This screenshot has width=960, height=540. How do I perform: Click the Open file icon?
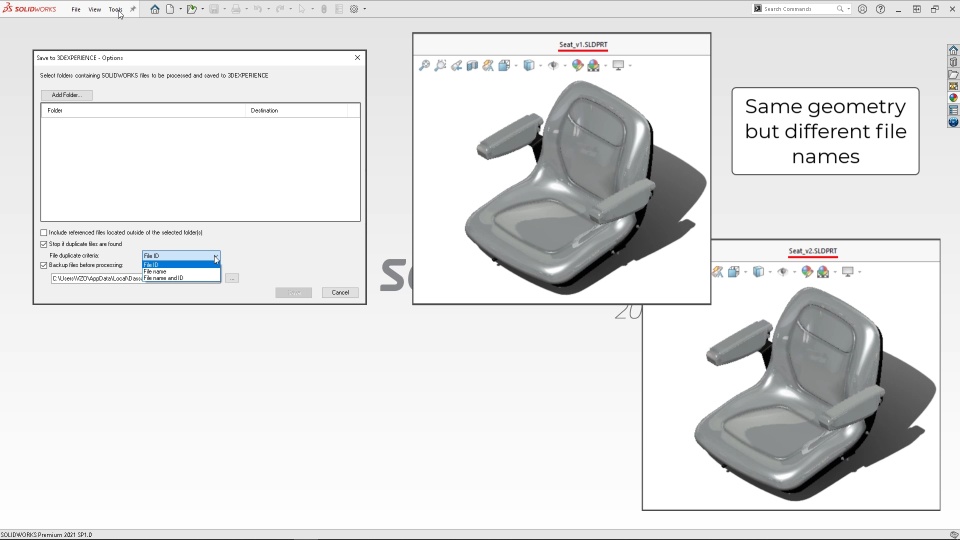[x=192, y=9]
